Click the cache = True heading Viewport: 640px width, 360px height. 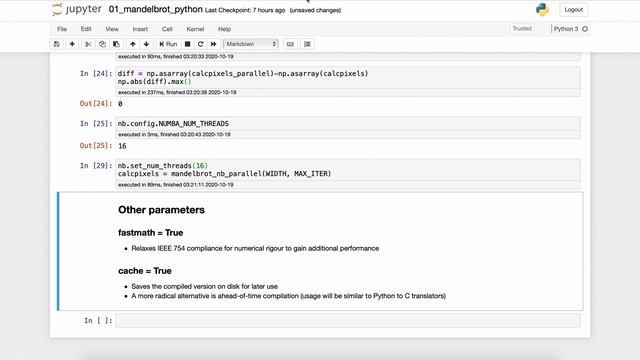[x=145, y=271]
